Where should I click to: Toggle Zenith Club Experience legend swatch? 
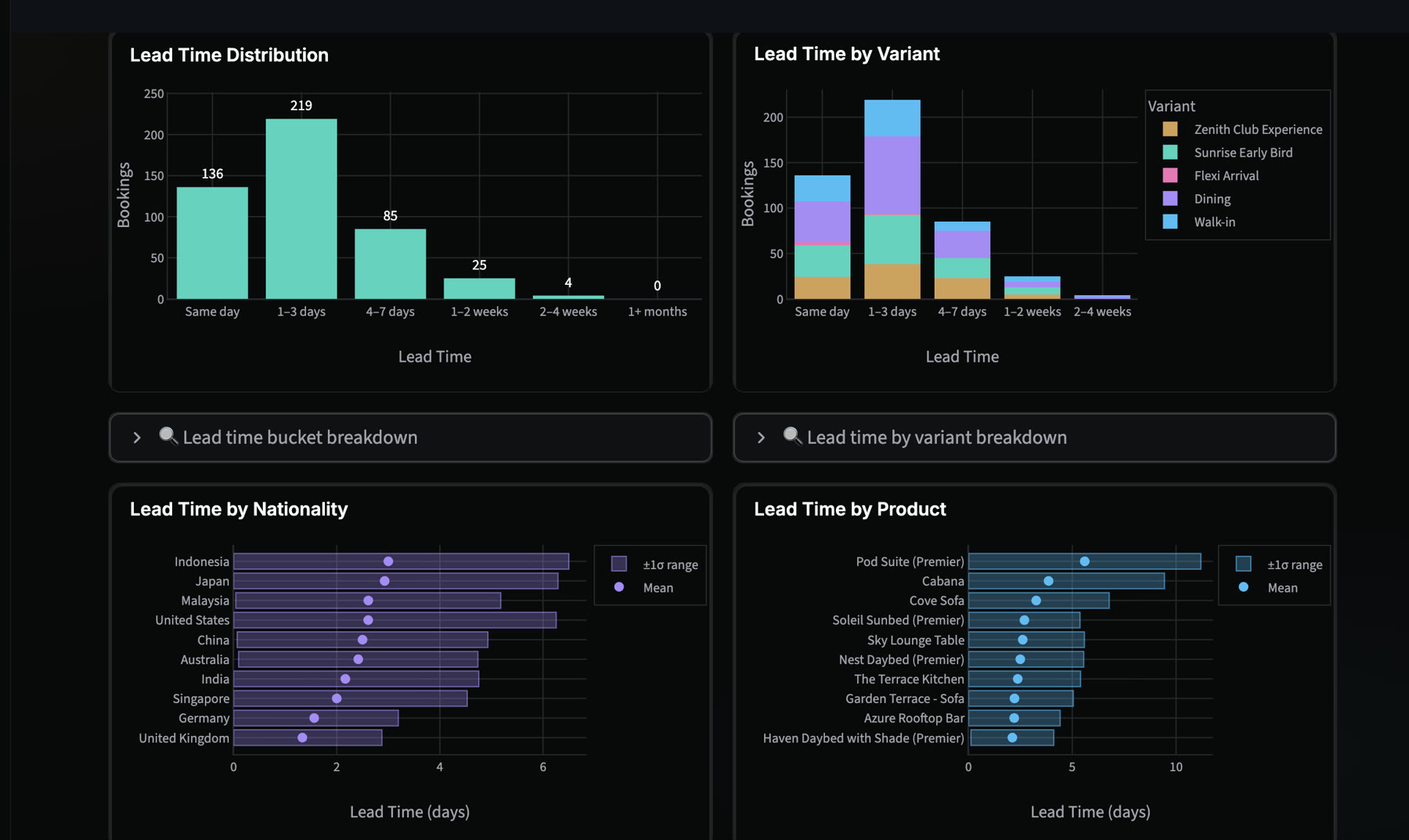pos(1170,129)
